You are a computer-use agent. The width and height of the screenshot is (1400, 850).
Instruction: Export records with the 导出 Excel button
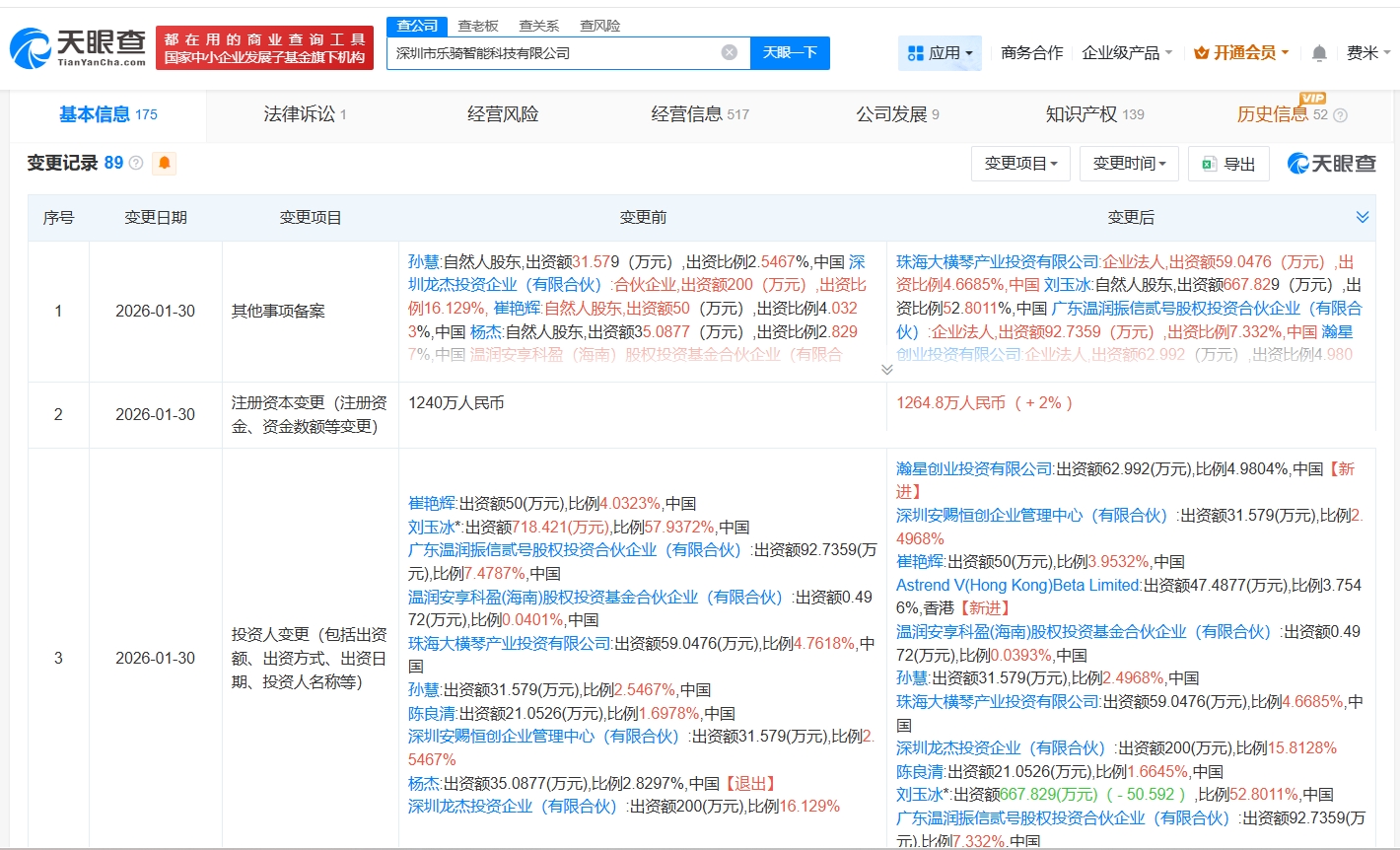[x=1227, y=164]
